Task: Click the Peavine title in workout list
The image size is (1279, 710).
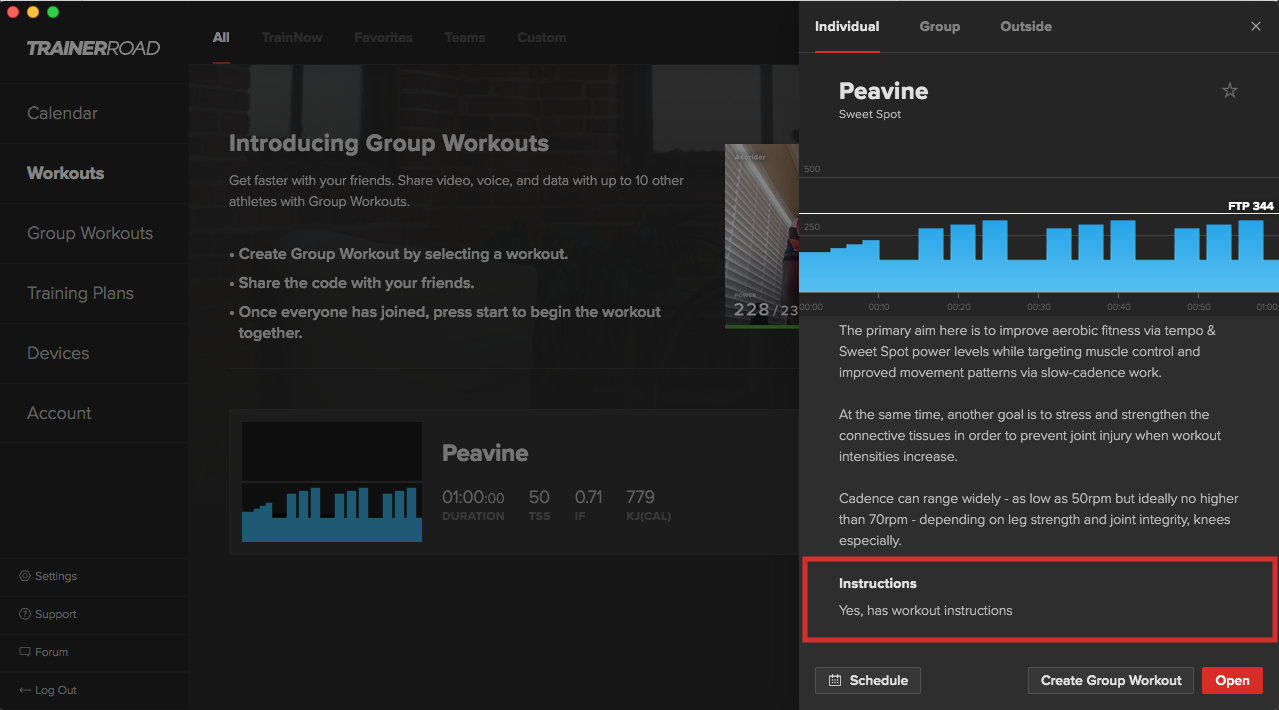Action: click(485, 453)
